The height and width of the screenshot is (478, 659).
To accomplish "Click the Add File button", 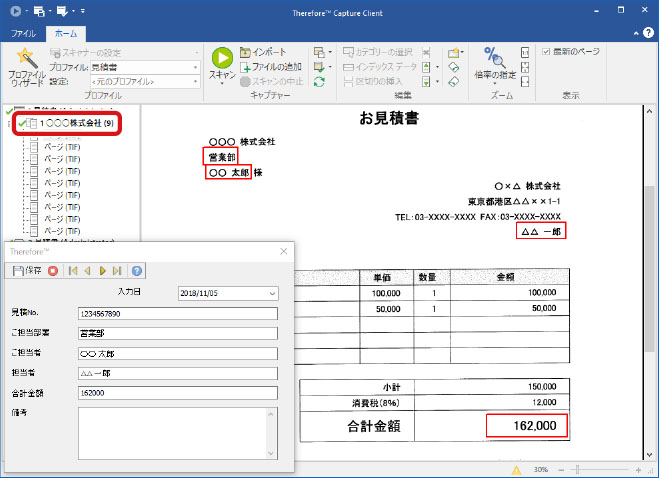I will click(x=270, y=67).
